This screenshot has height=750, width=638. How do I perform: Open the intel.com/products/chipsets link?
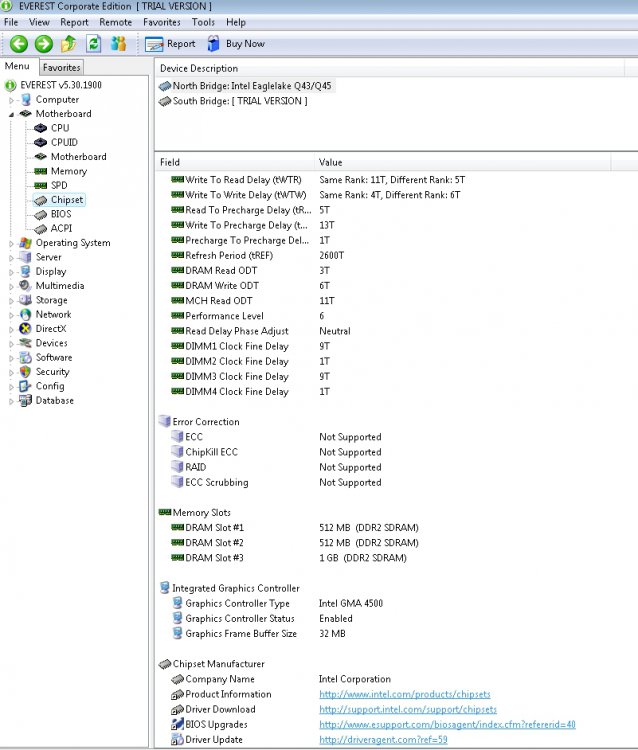tap(405, 694)
